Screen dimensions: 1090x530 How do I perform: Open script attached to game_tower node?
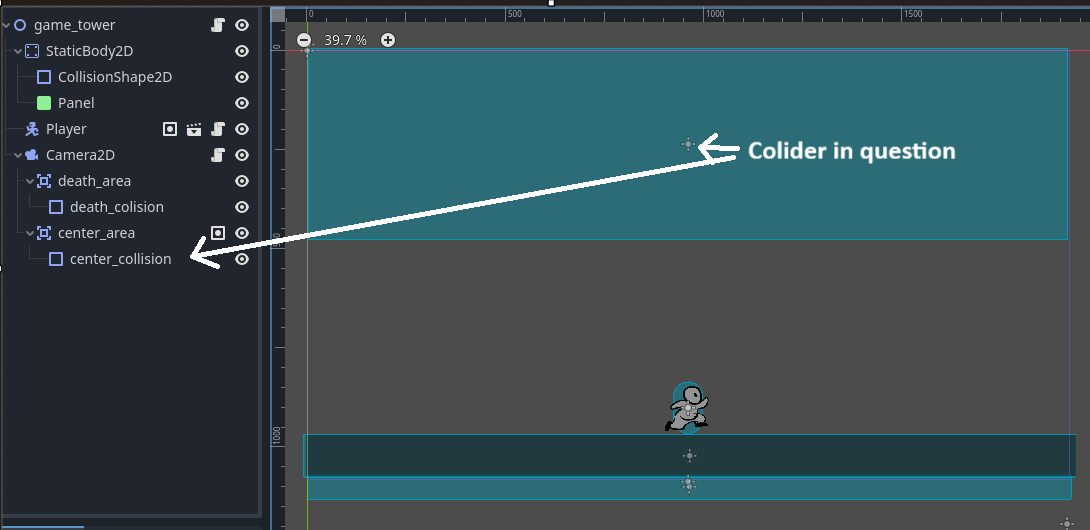coord(218,25)
